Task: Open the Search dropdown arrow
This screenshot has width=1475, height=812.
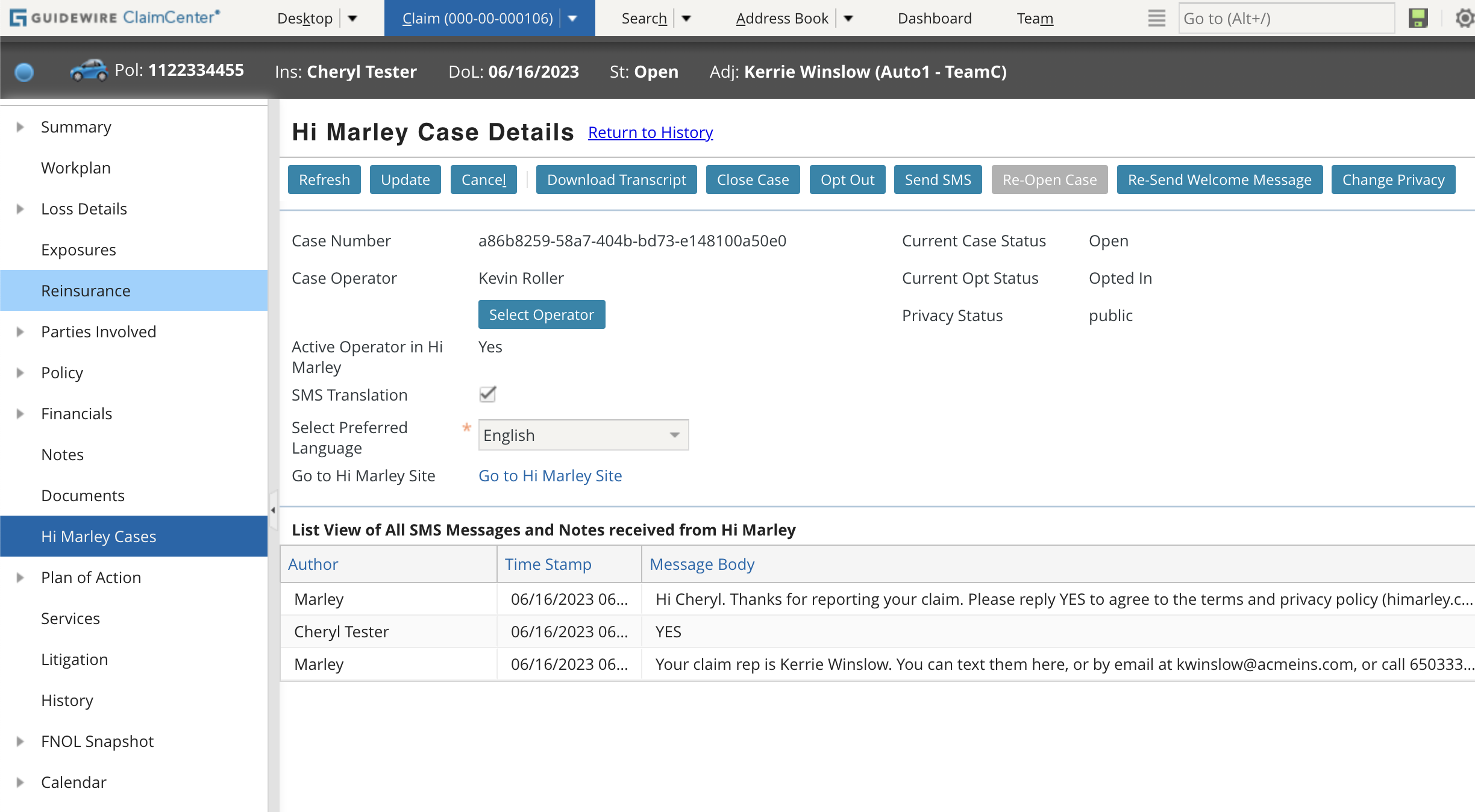Action: pyautogui.click(x=687, y=18)
